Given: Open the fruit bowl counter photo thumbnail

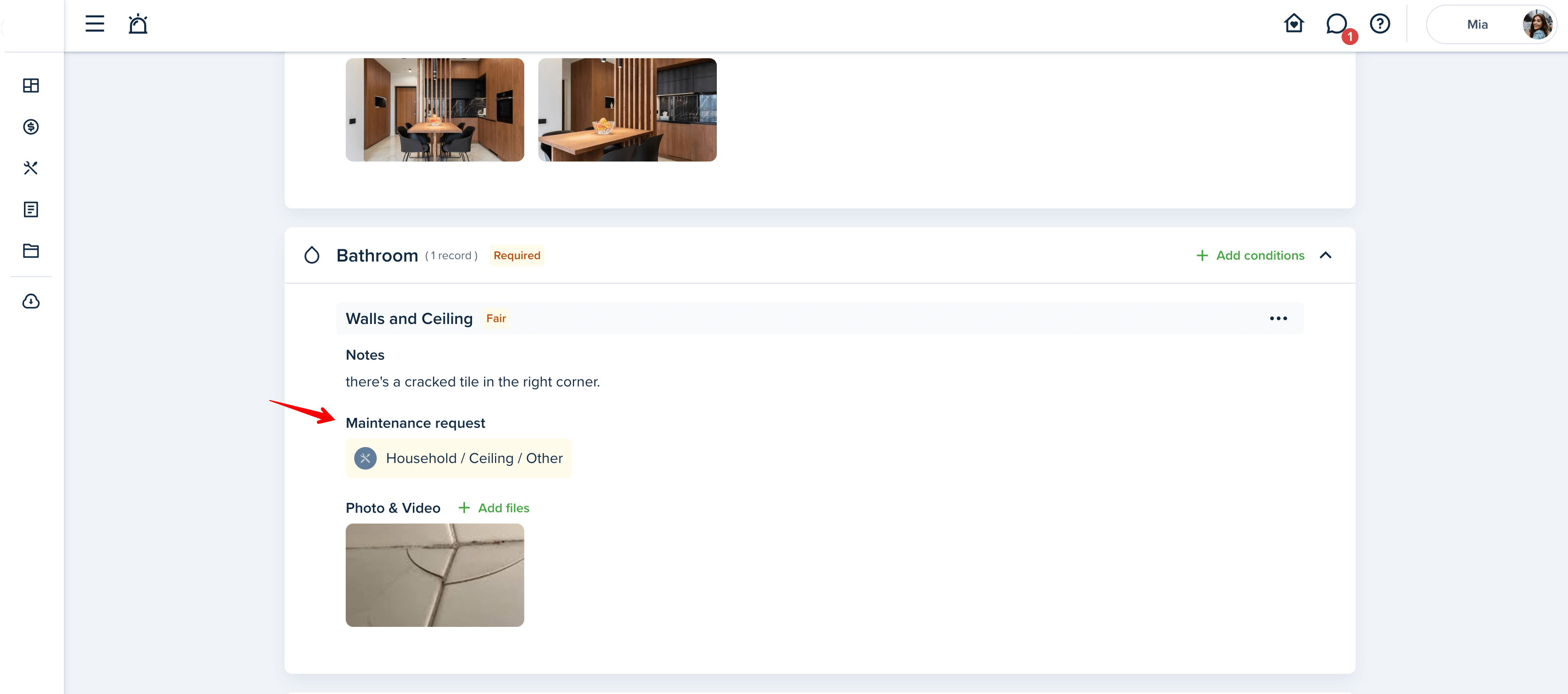Looking at the screenshot, I should tap(627, 109).
